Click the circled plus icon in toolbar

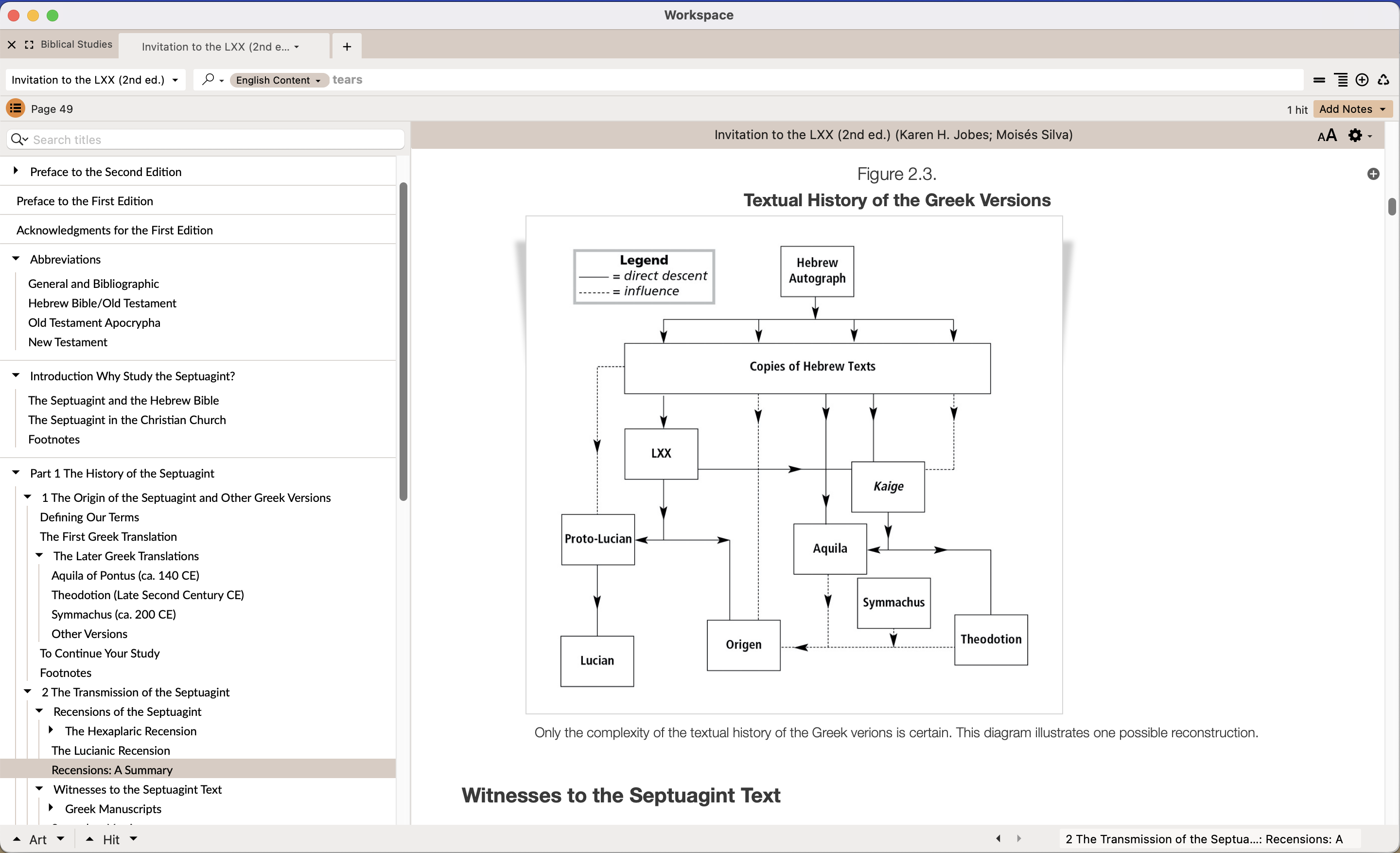[1362, 80]
